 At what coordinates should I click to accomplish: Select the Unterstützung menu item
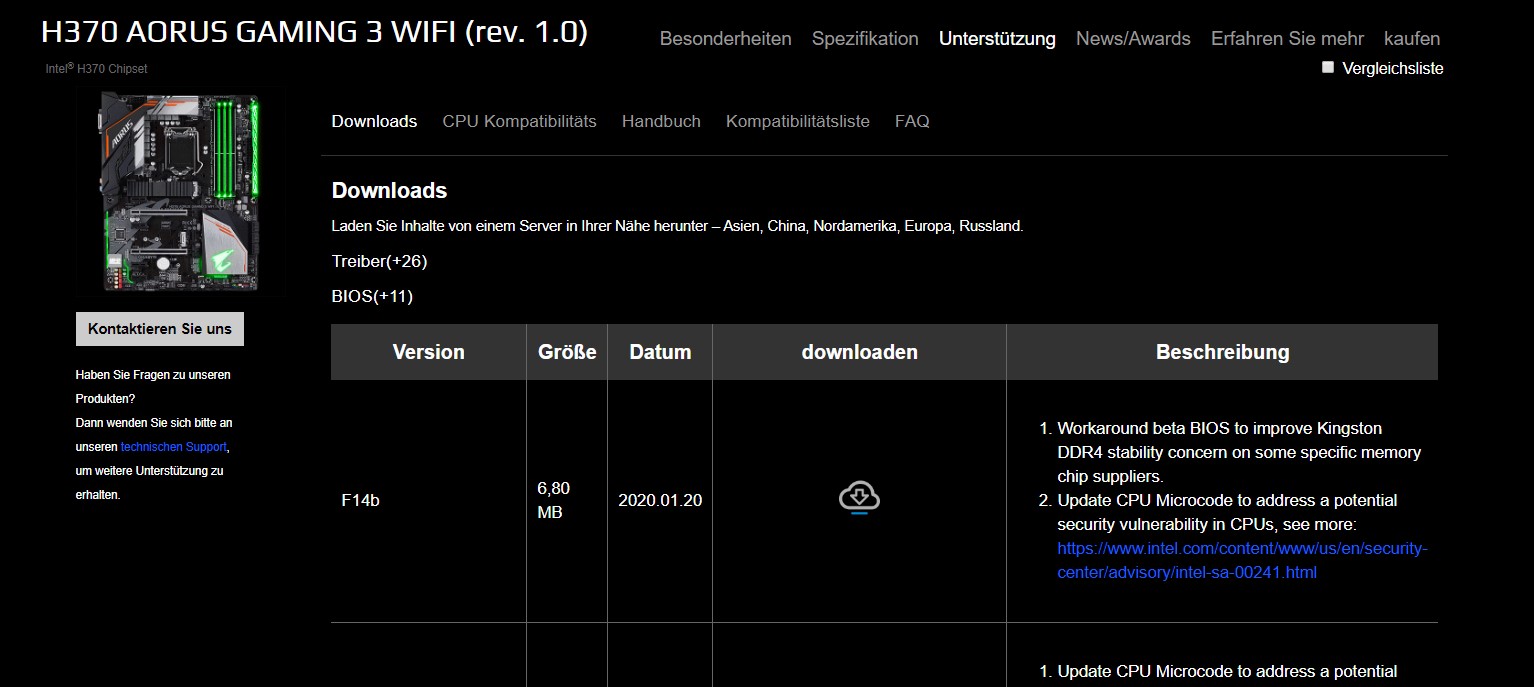(997, 39)
